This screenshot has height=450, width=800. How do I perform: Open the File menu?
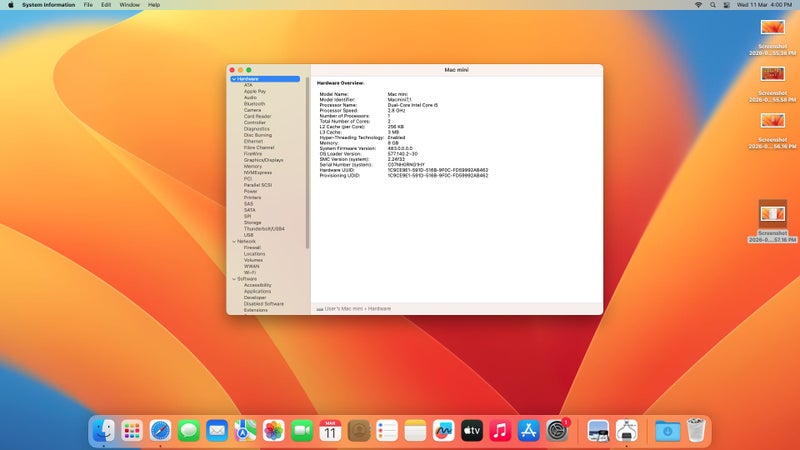pyautogui.click(x=88, y=5)
